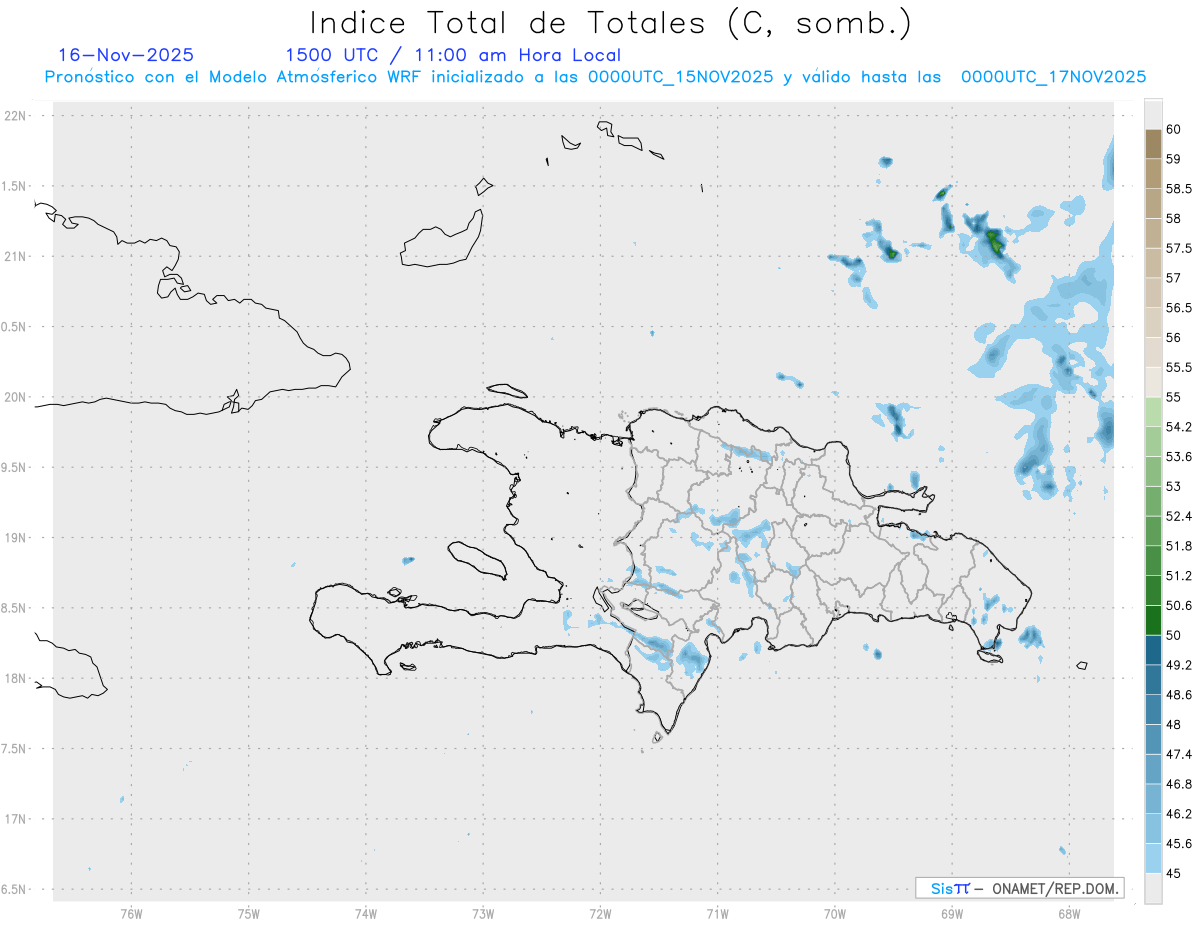Click the colorbar label "57.5"
1200x927 pixels.
(x=1178, y=248)
